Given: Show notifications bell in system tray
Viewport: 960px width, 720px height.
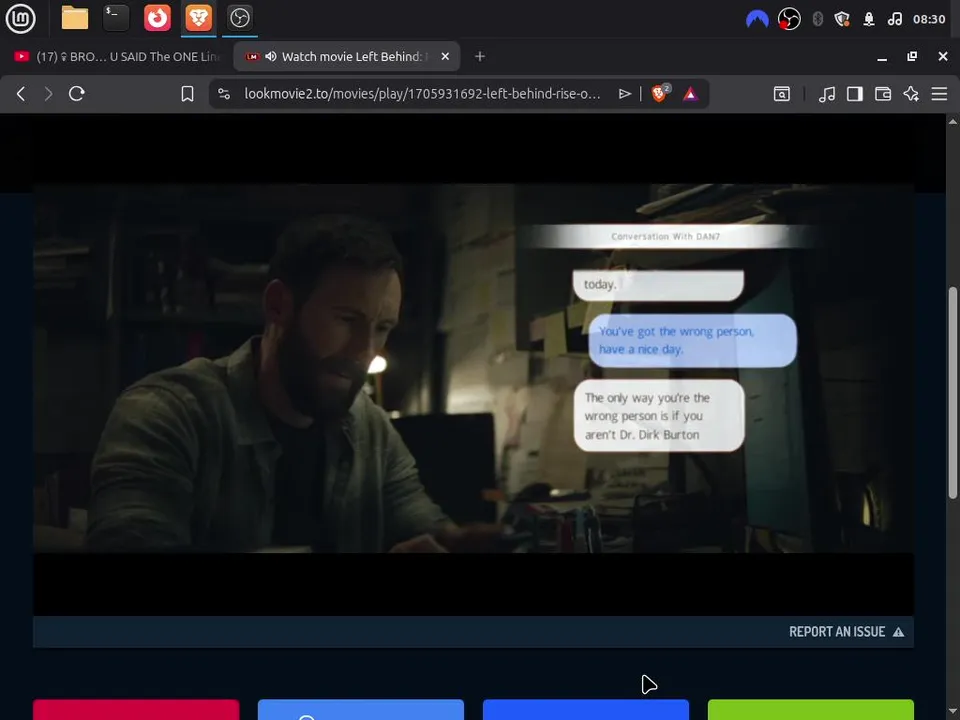Looking at the screenshot, I should (869, 19).
